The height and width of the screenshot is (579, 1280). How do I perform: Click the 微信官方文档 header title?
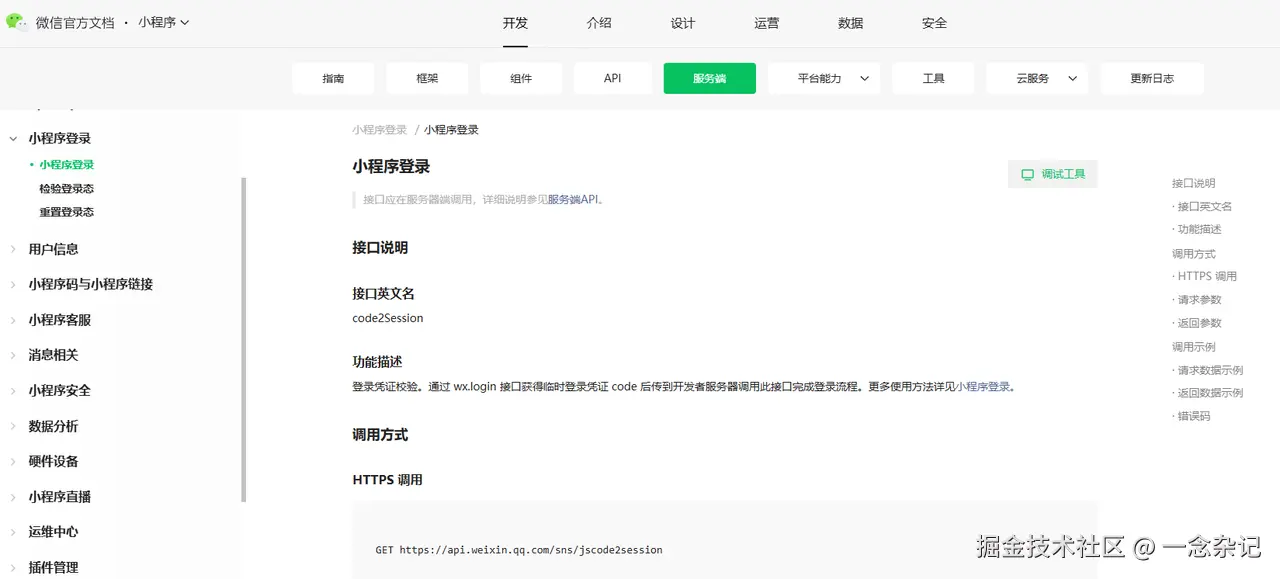click(x=75, y=22)
